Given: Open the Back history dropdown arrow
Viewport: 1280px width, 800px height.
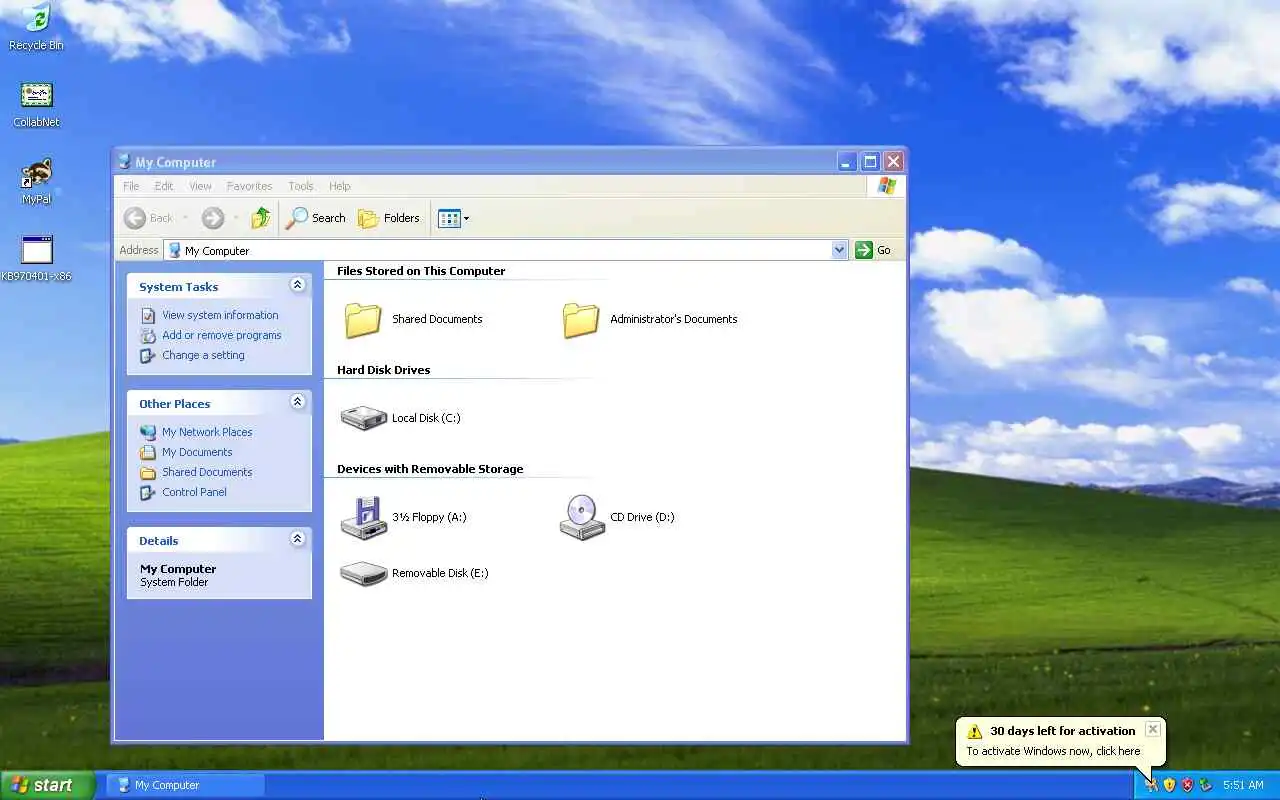Looking at the screenshot, I should coord(185,218).
